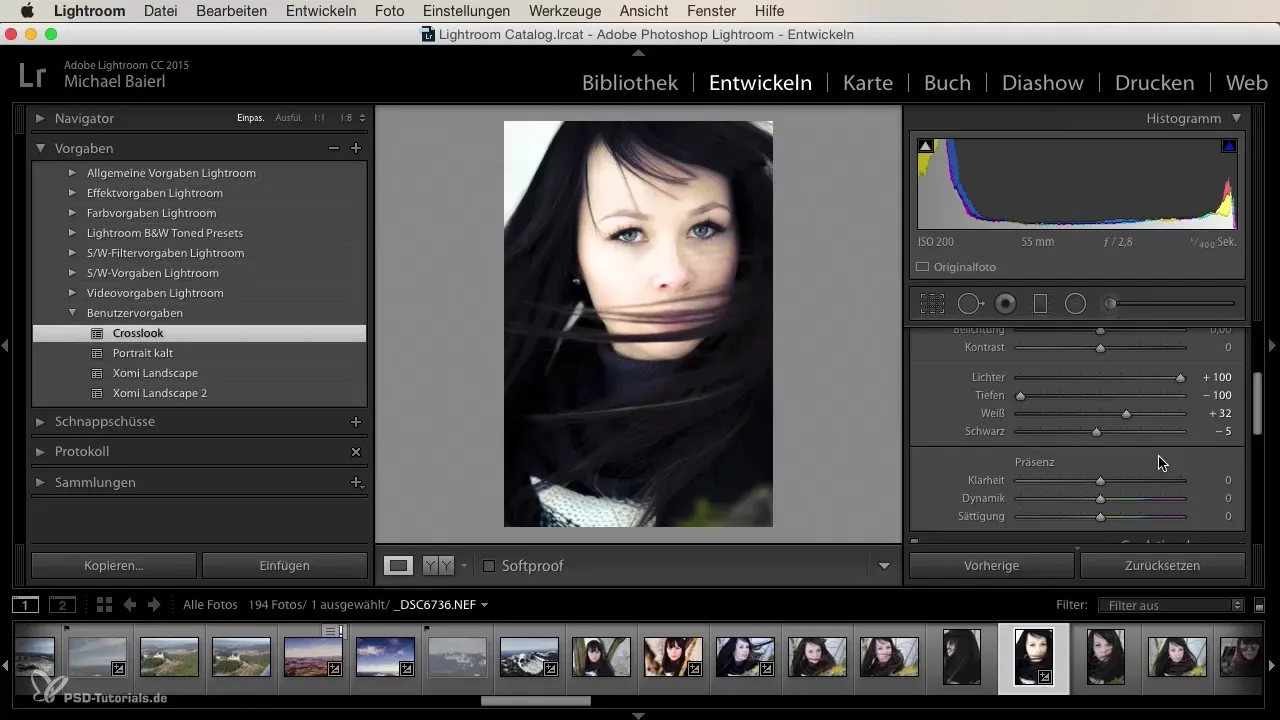Image resolution: width=1280 pixels, height=720 pixels.
Task: Select the Red Eye Correction tool
Action: pyautogui.click(x=1006, y=304)
